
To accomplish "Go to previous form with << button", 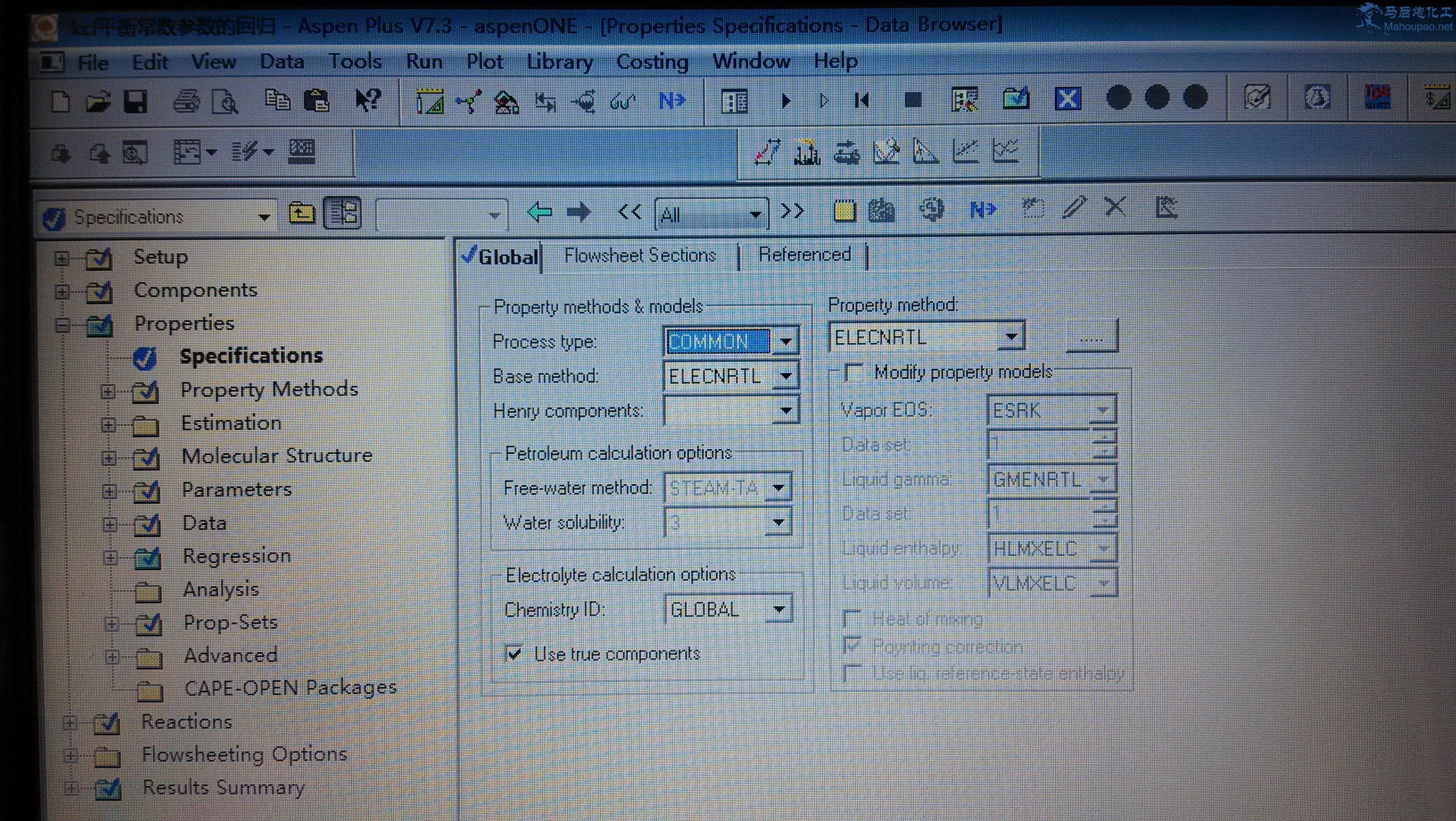I will pyautogui.click(x=630, y=212).
